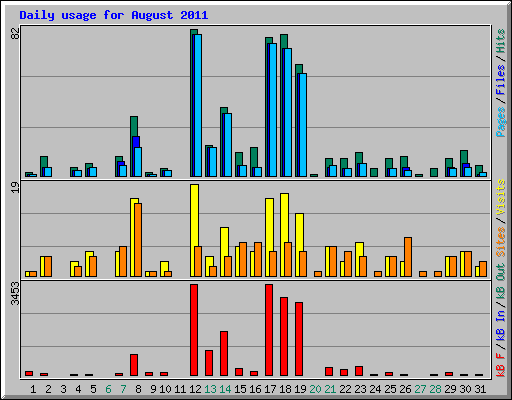Click the cyan pages bar for day 12
Screen dimensions: 512x400
[x=198, y=105]
